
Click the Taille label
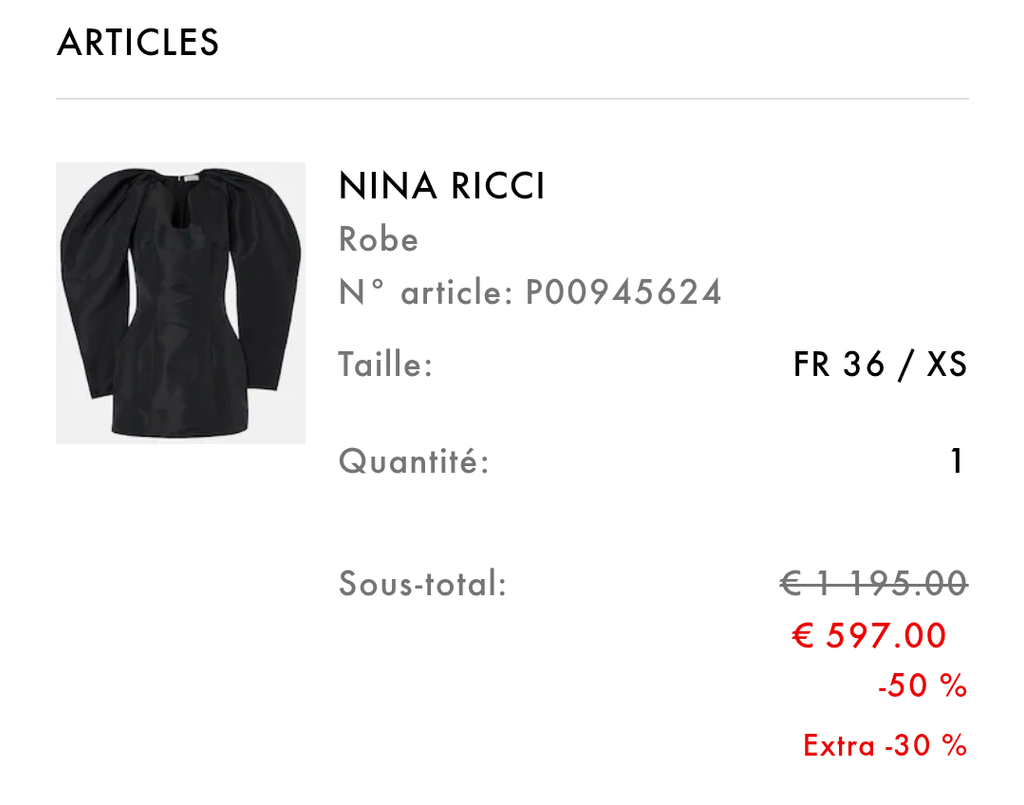click(x=385, y=364)
